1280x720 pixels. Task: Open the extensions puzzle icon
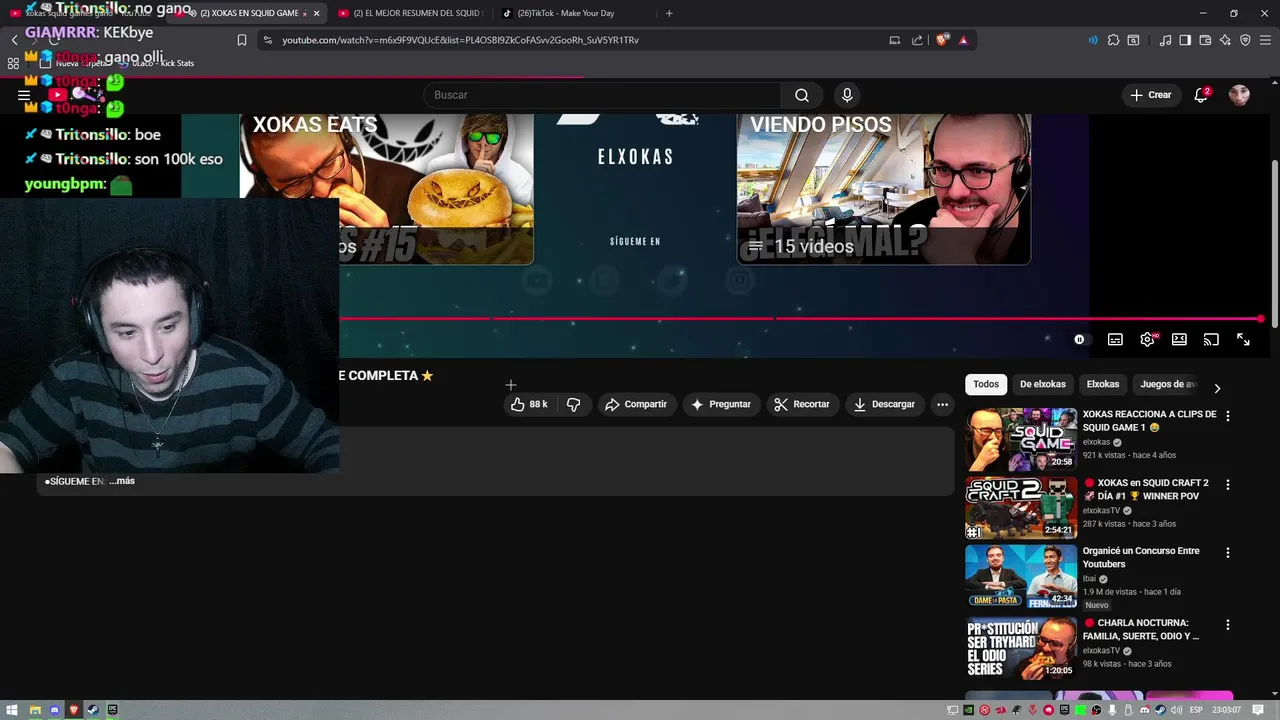[1113, 40]
